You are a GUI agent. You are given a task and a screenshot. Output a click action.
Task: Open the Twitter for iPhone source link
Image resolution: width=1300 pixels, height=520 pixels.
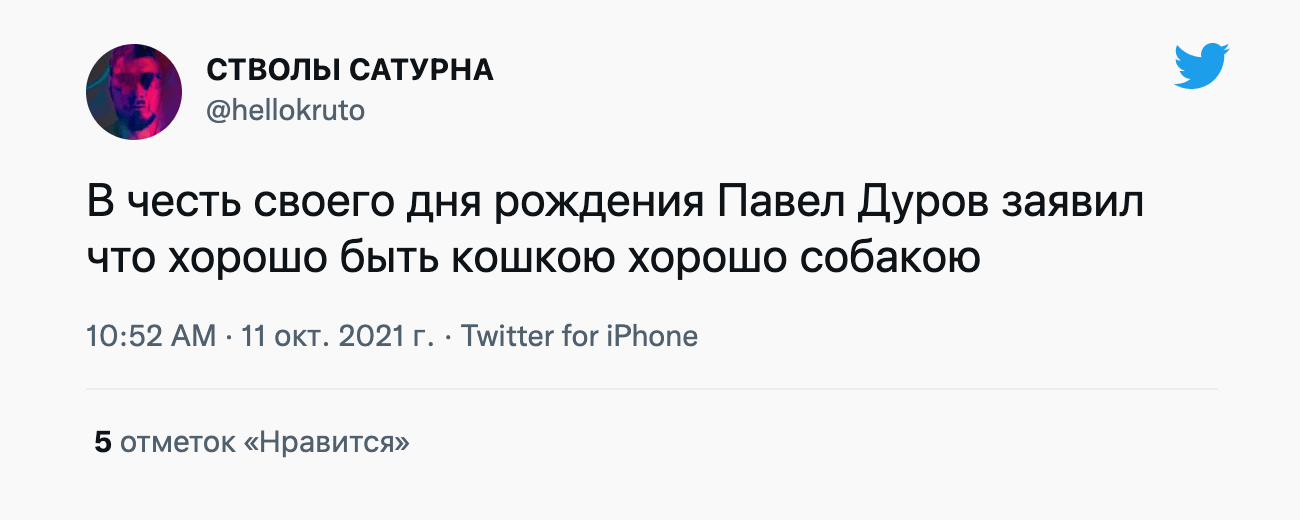click(580, 336)
